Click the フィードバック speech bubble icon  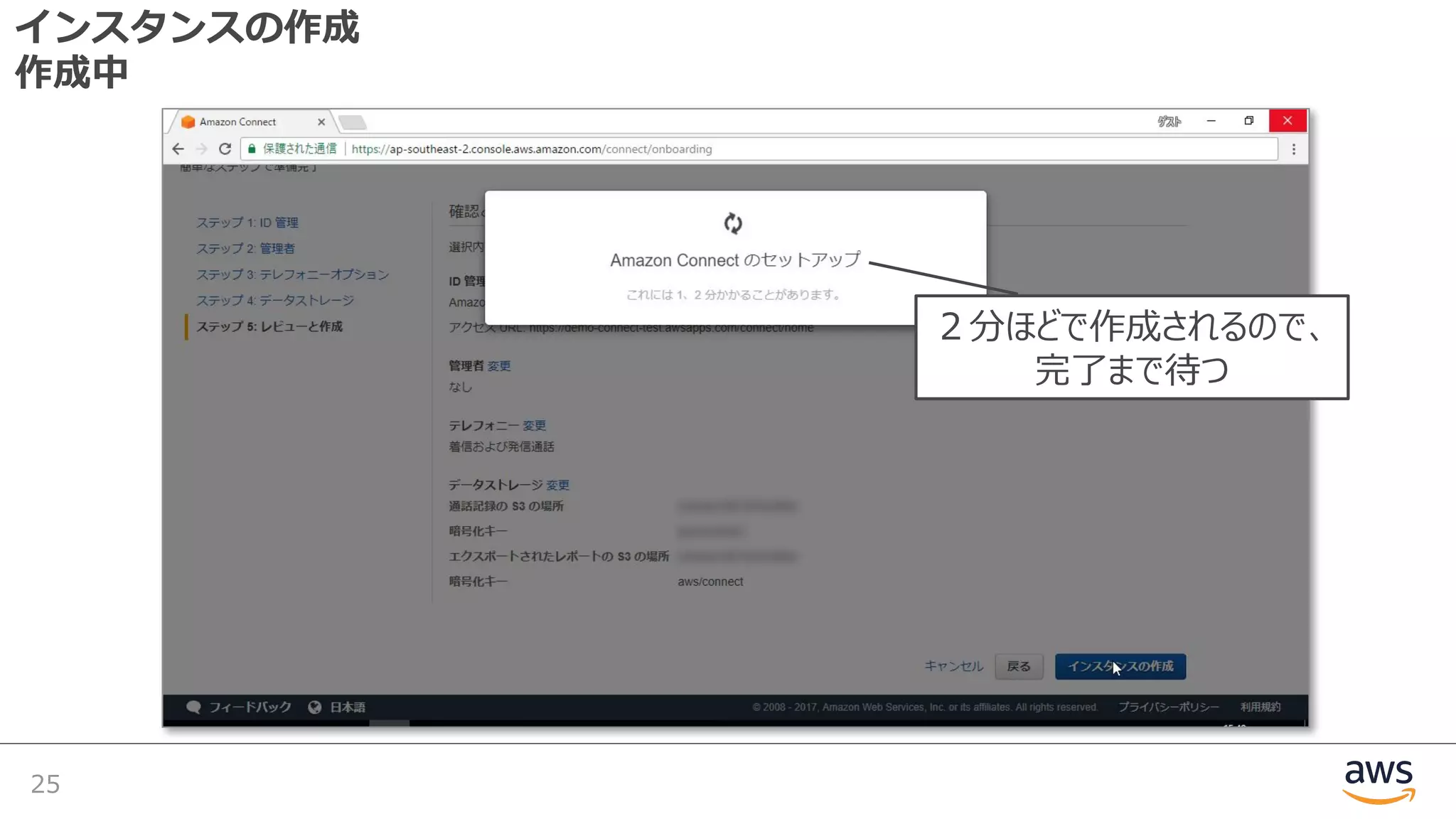(193, 707)
